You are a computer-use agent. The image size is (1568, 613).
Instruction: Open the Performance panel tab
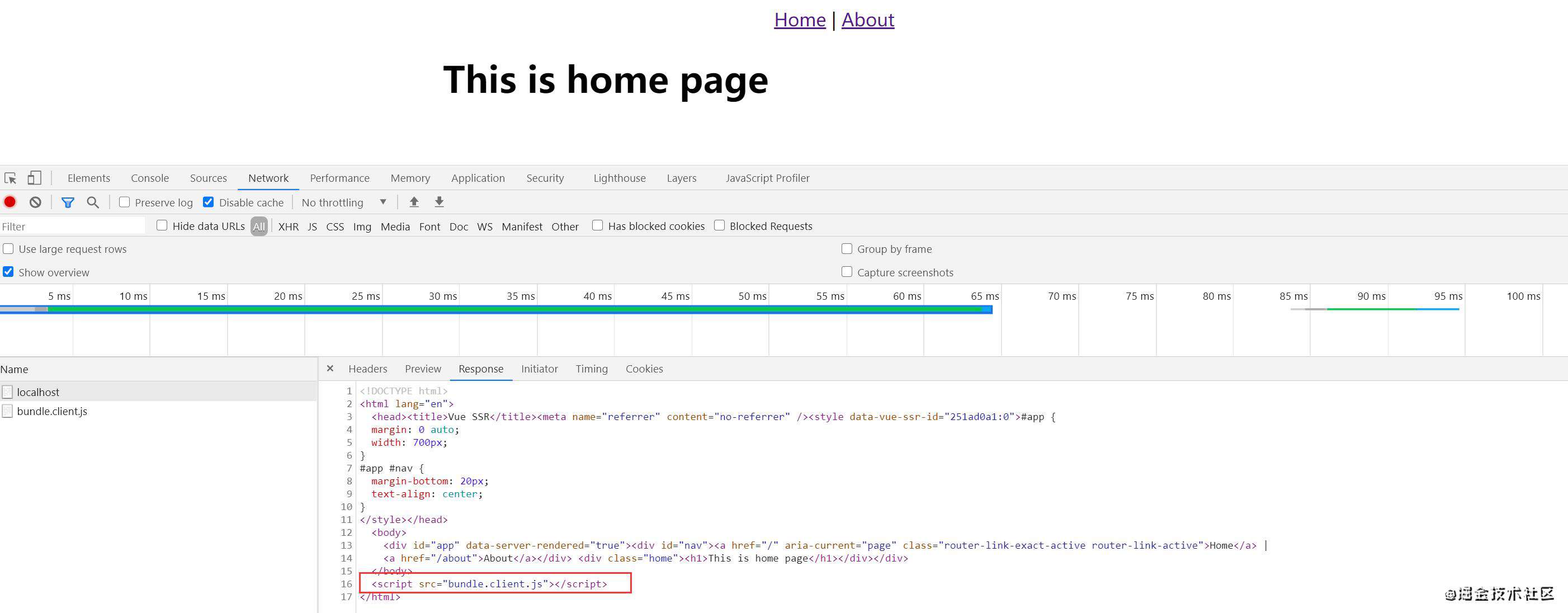pos(339,178)
